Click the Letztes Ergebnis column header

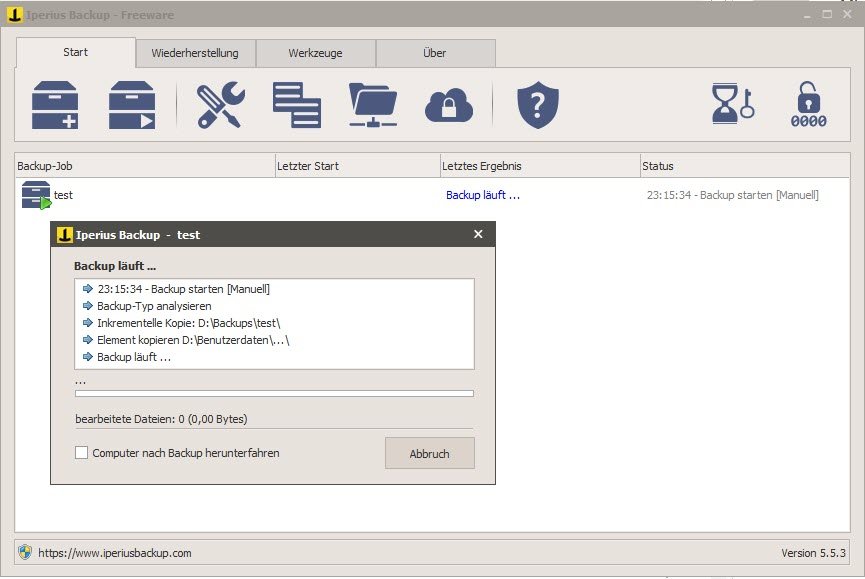click(539, 166)
